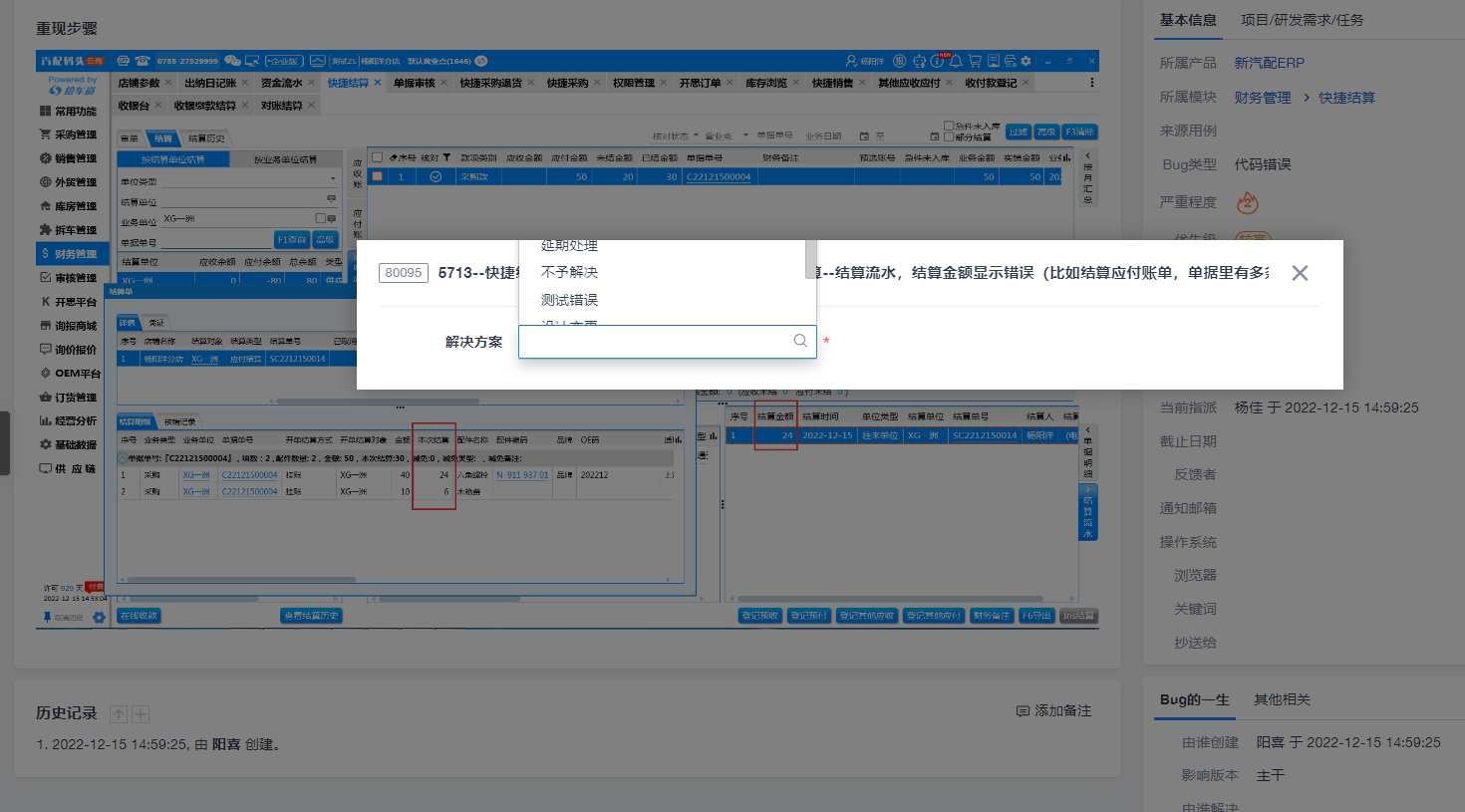Click 销售管理 in the ERP screenshot sidebar
1465x812 pixels.
click(69, 158)
